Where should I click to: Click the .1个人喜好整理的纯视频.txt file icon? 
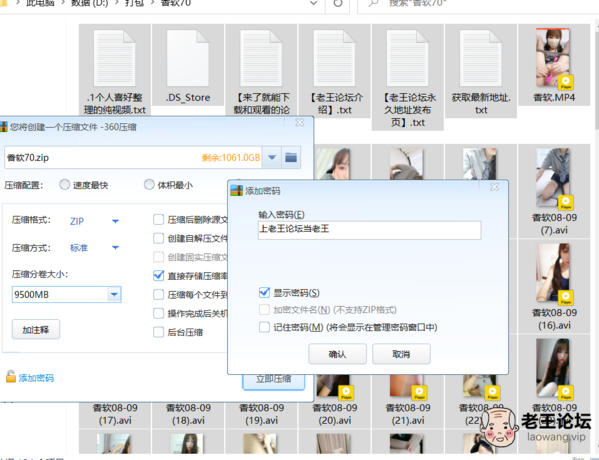(x=115, y=58)
